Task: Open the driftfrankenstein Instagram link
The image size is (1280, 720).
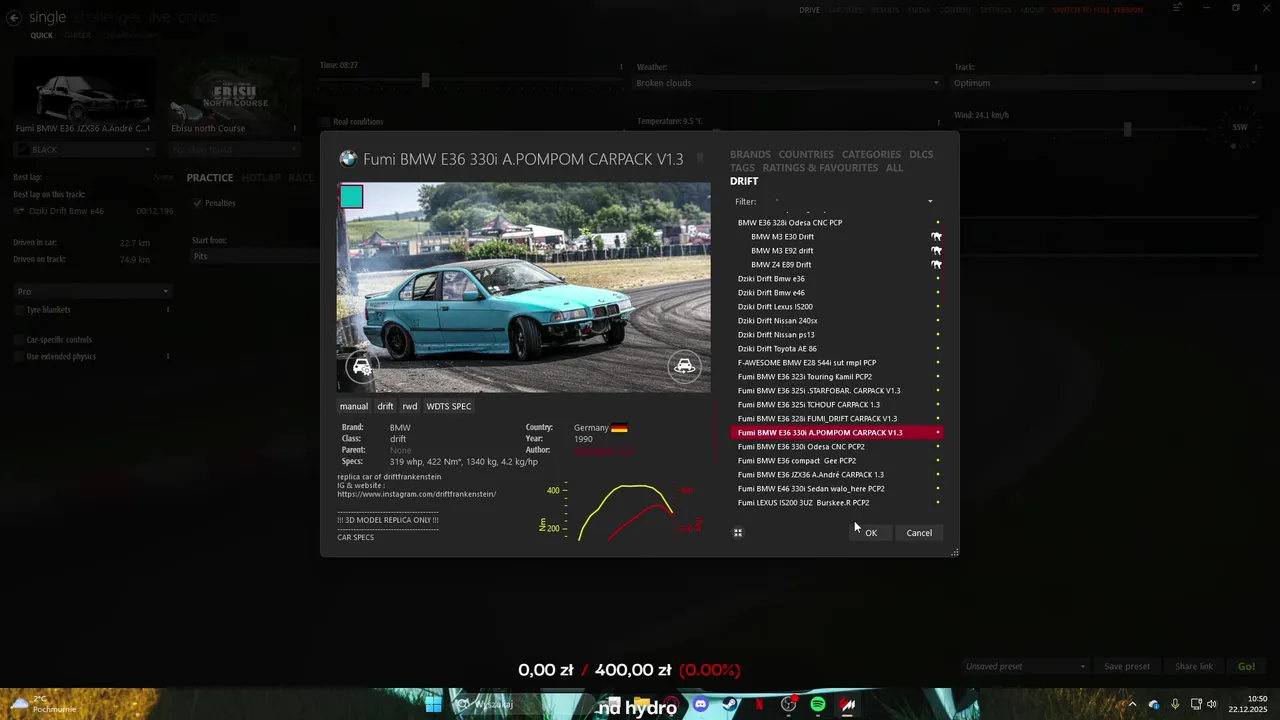Action: (x=417, y=494)
